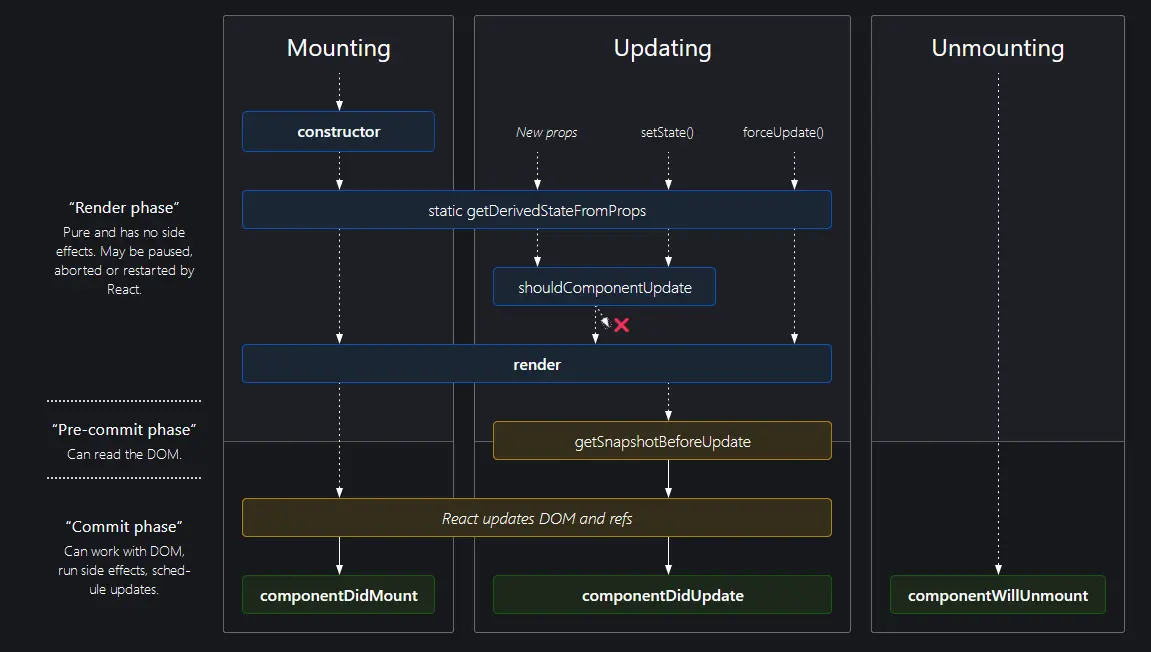Viewport: 1151px width, 652px height.
Task: Select the Unmounting column heading
Action: click(x=997, y=48)
